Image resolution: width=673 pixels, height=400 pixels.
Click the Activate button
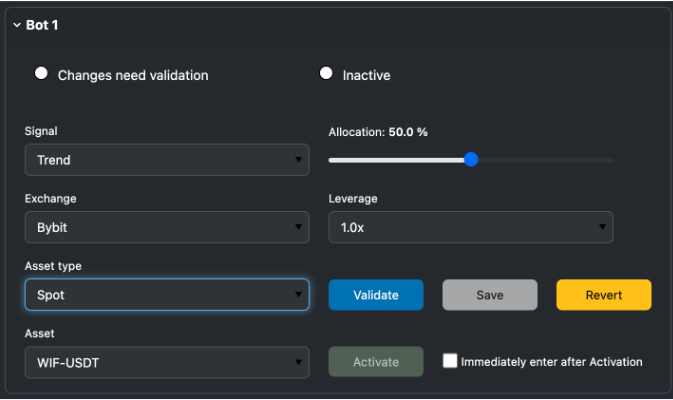[376, 362]
